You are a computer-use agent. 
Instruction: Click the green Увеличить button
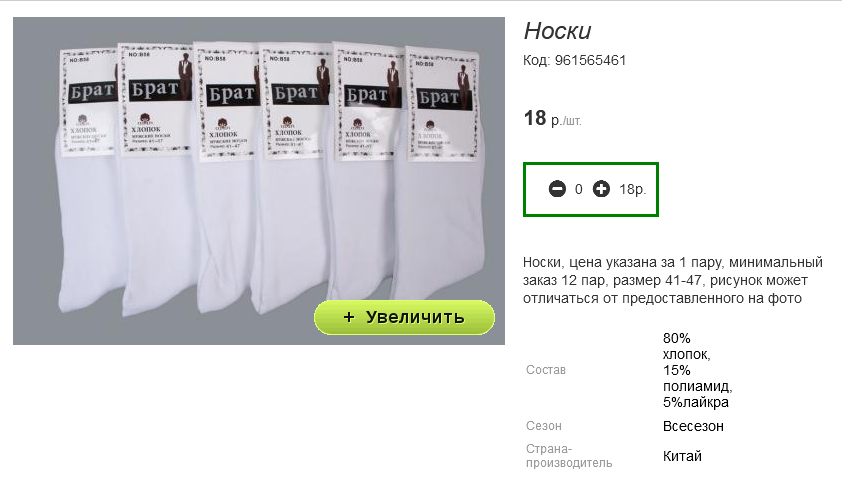tap(404, 317)
